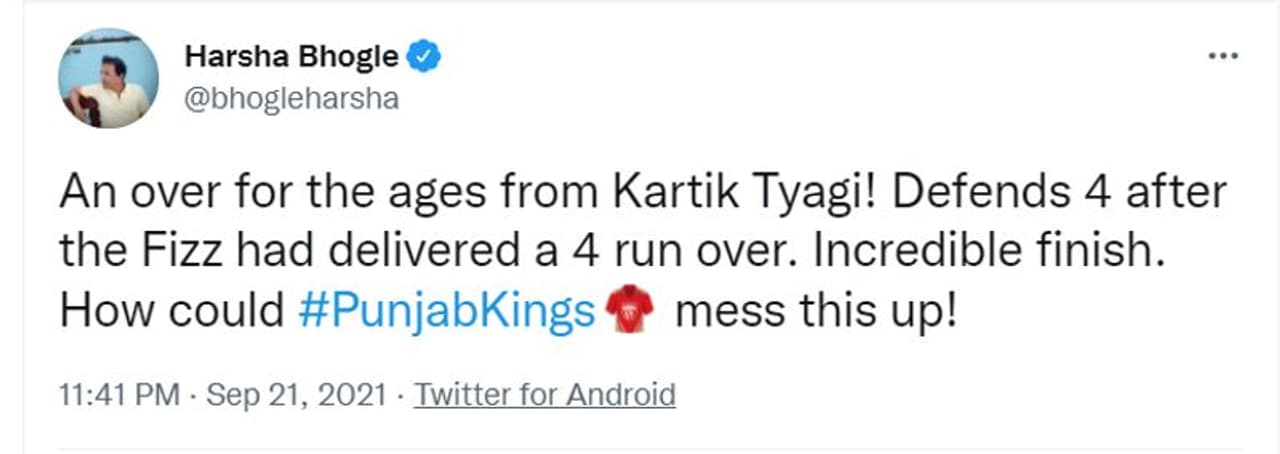This screenshot has height=454, width=1280.
Task: Open the Harsha Bhogle display name link
Action: point(290,58)
